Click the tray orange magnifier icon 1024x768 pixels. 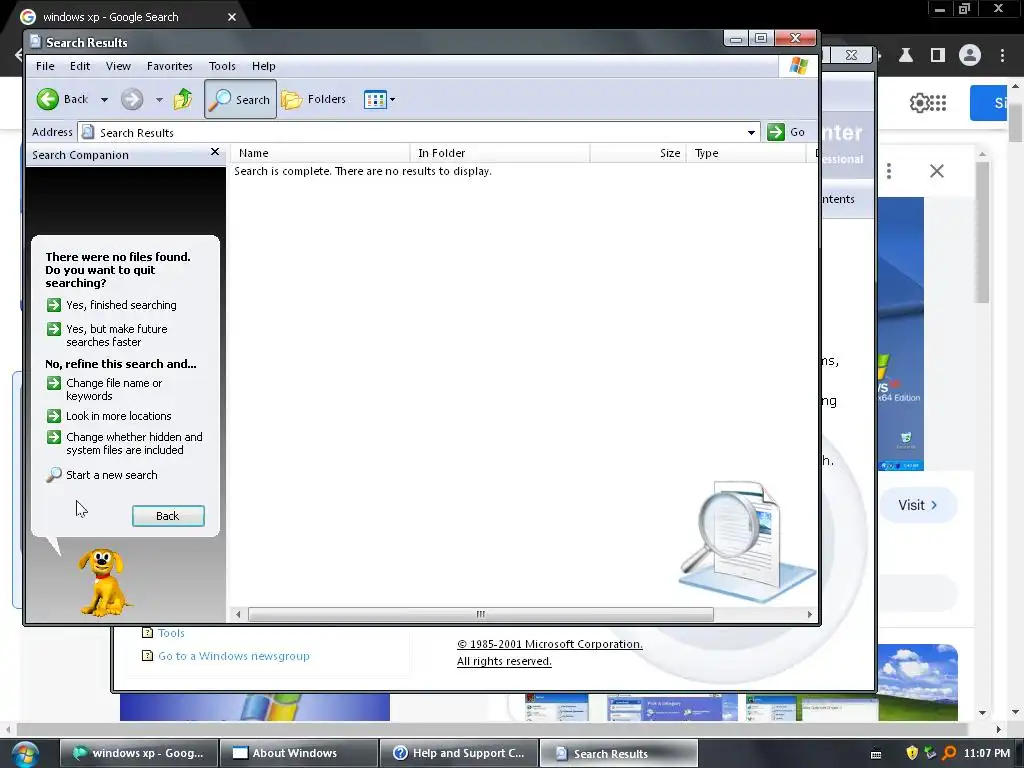949,753
